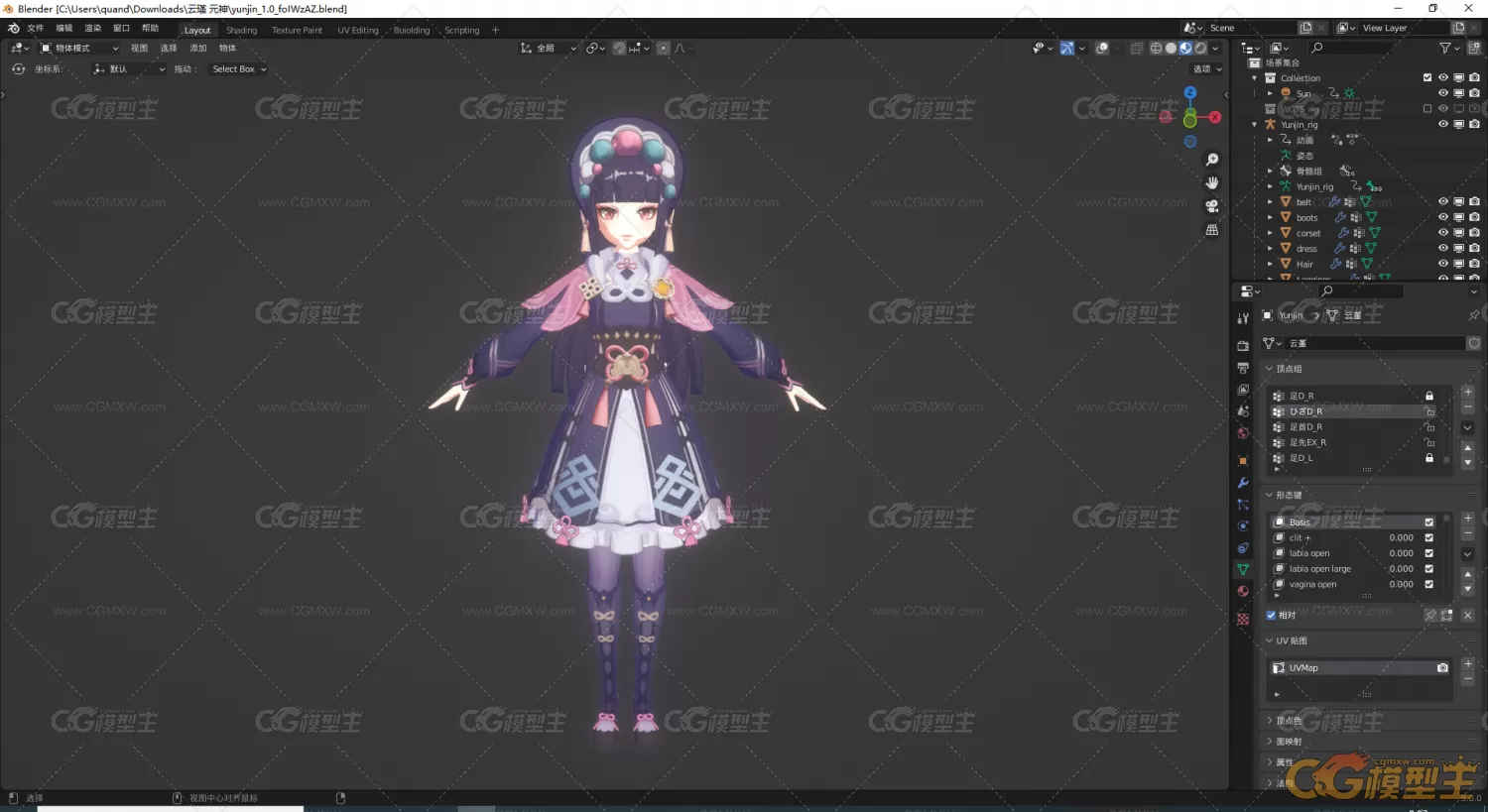Open shading options dropdown arrow
Viewport: 1488px width, 812px height.
pyautogui.click(x=1216, y=48)
